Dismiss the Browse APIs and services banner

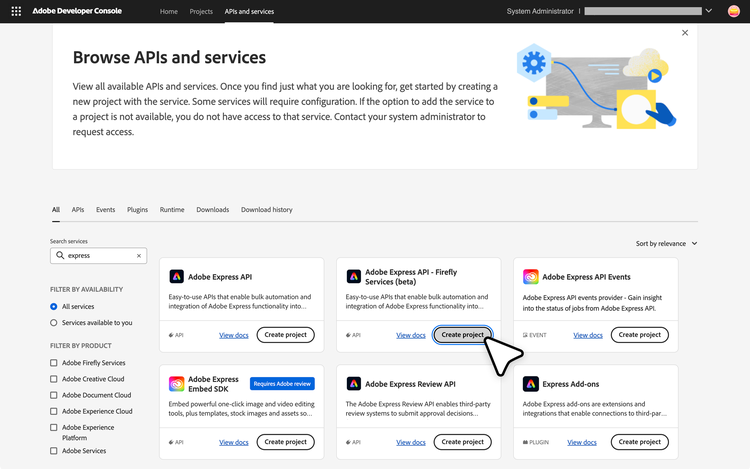(685, 33)
